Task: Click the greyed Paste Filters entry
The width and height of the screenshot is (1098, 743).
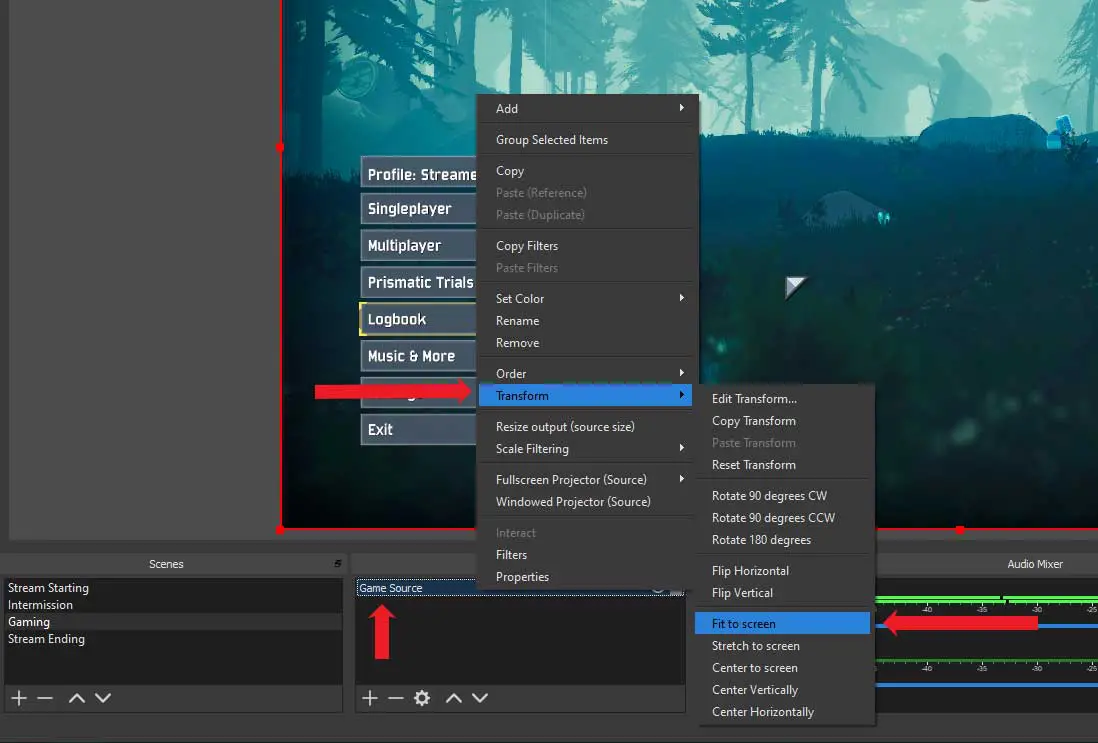Action: 587,268
